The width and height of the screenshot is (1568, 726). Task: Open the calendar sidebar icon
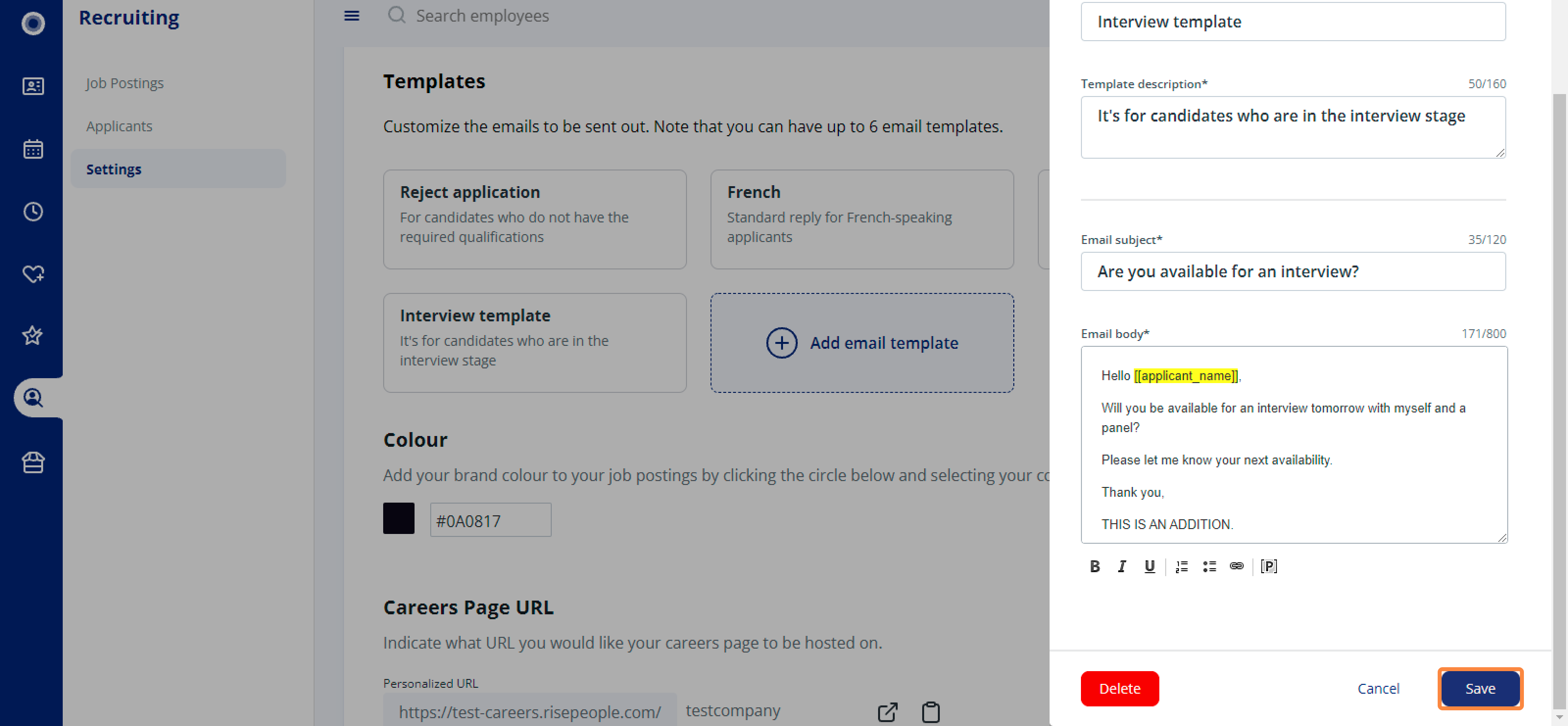33,149
